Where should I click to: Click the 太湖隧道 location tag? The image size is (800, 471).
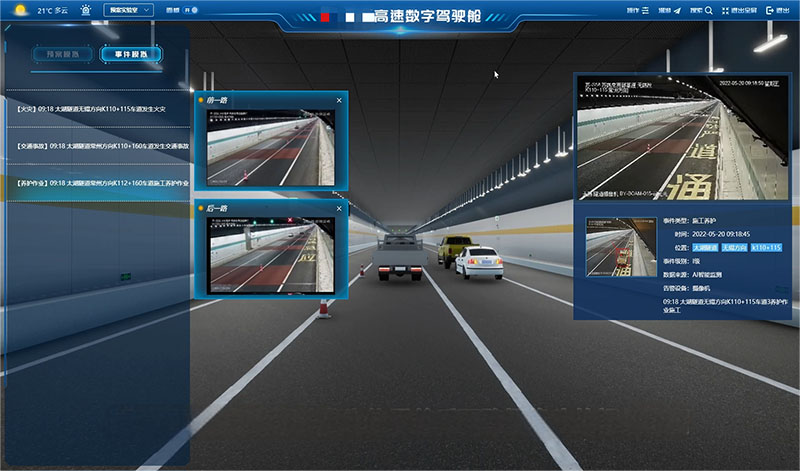706,246
